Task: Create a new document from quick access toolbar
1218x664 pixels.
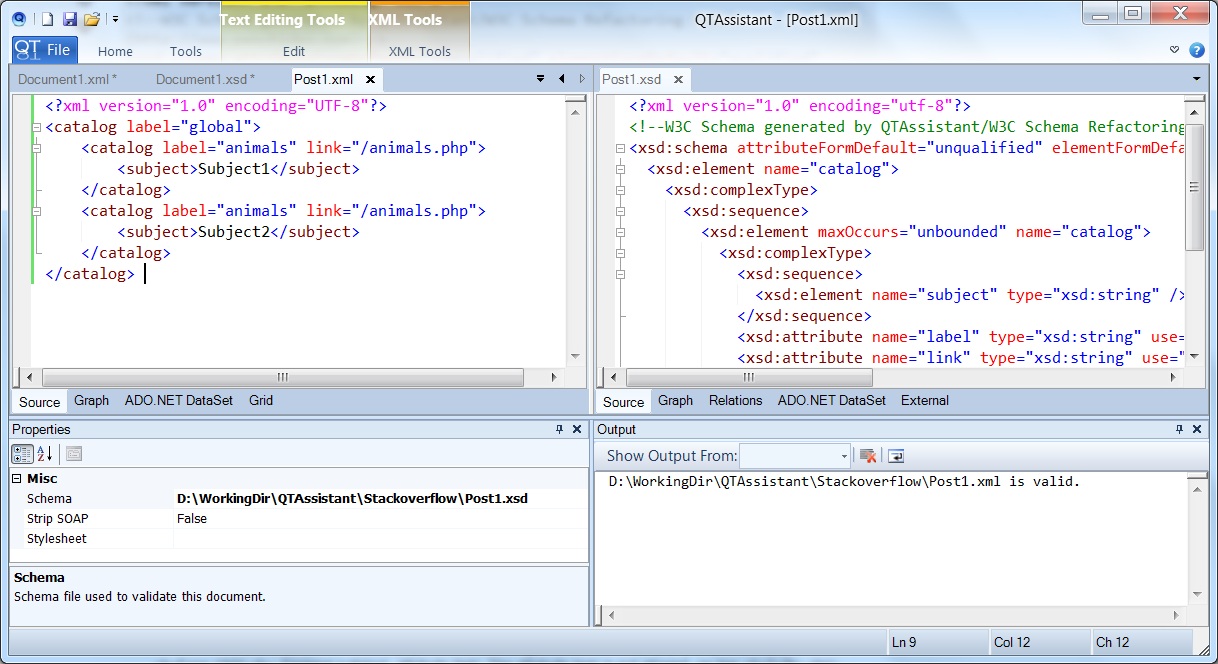Action: [x=47, y=19]
